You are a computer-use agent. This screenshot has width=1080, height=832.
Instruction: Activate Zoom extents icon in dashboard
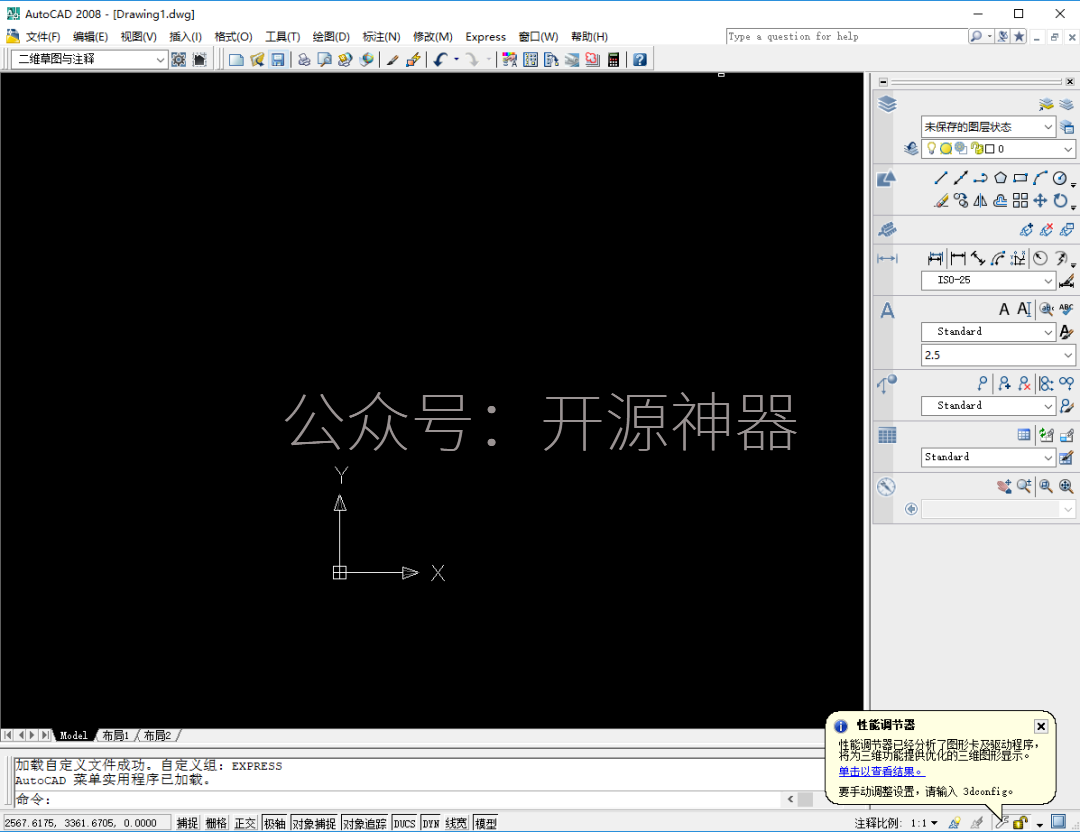[x=1066, y=486]
